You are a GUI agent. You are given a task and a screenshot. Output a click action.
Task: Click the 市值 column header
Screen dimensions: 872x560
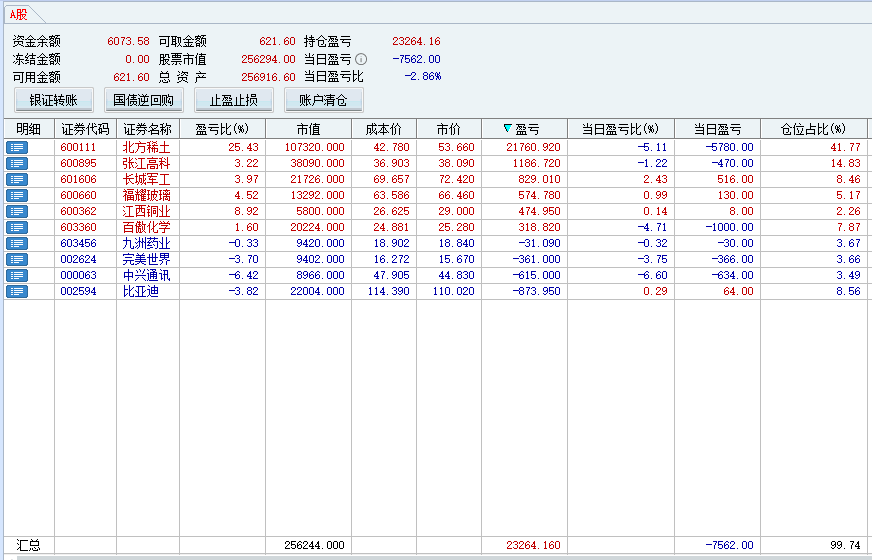[x=308, y=129]
